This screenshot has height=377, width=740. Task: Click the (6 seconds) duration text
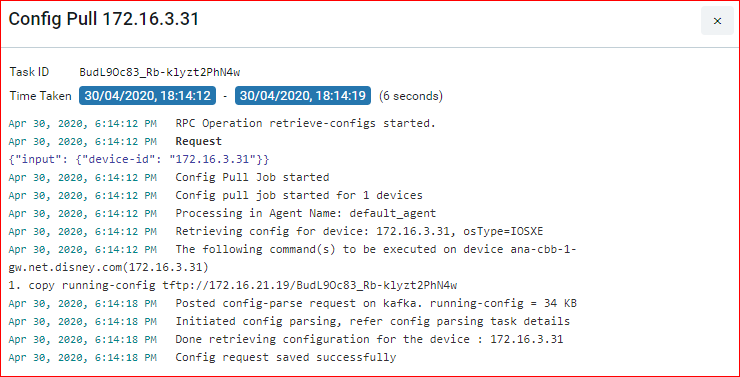click(x=411, y=96)
